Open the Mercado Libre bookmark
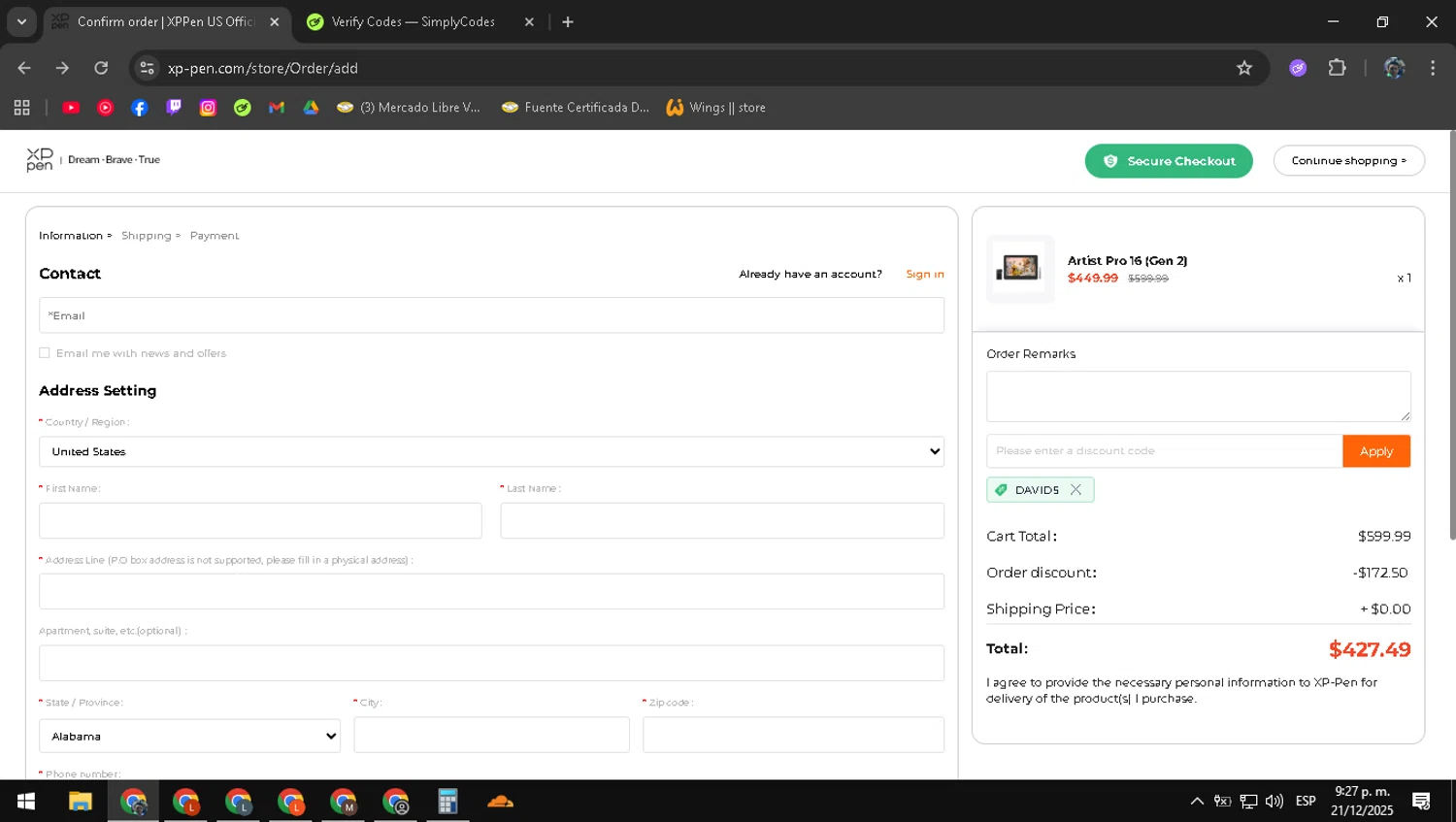1456x822 pixels. pos(409,108)
